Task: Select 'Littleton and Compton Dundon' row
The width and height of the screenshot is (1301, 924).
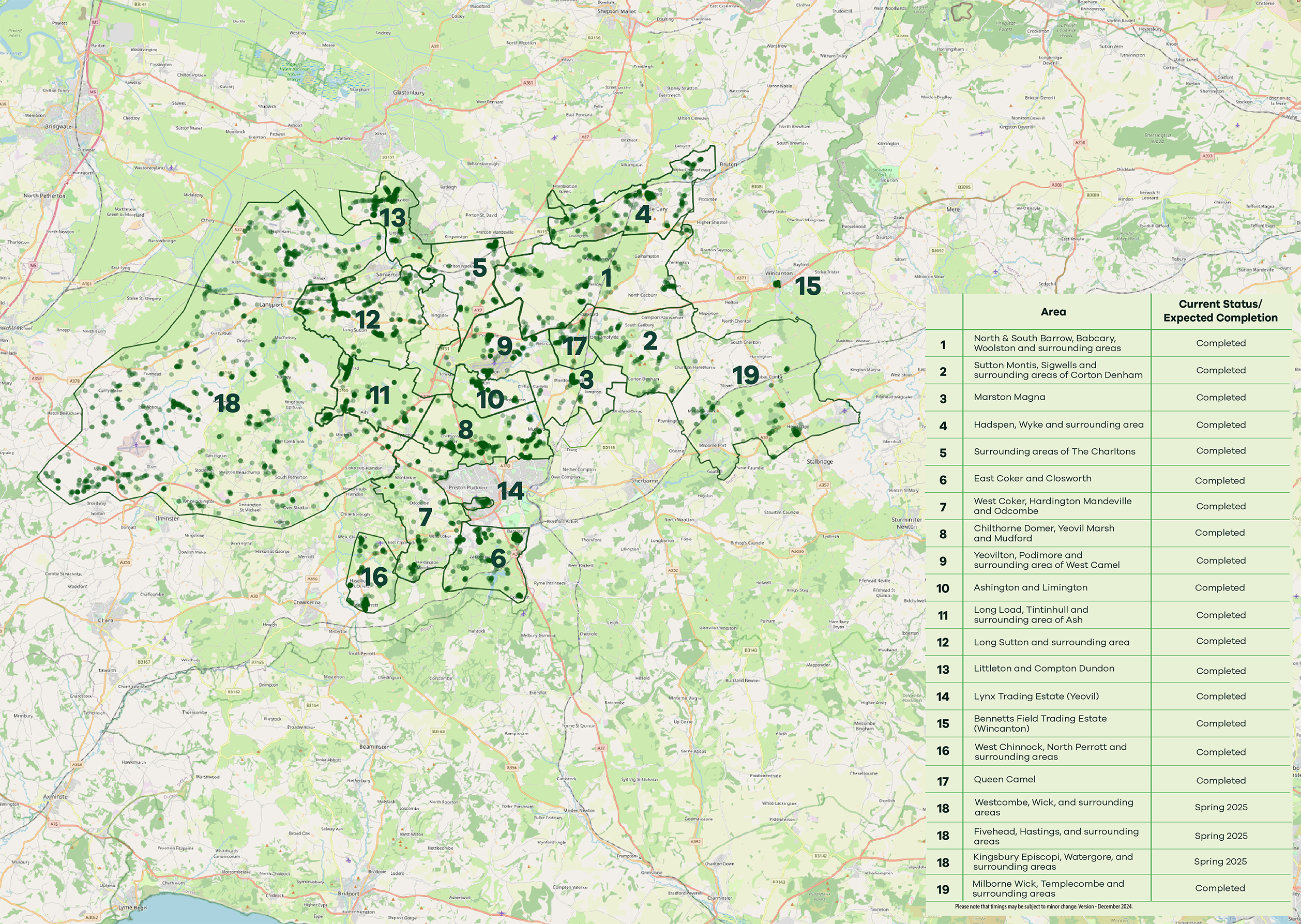Action: pos(1108,669)
